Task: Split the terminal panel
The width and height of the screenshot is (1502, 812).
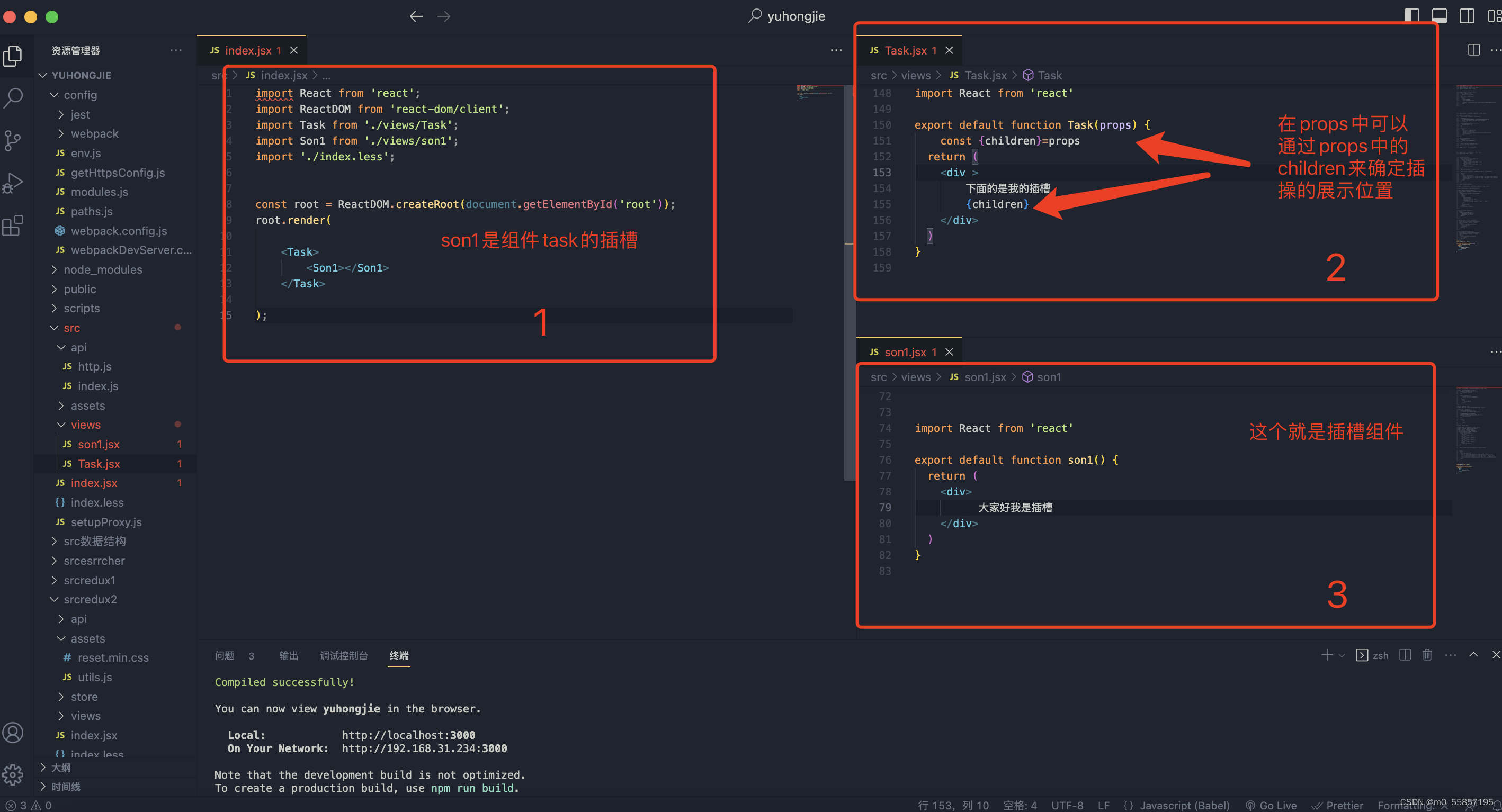Action: (x=1405, y=655)
